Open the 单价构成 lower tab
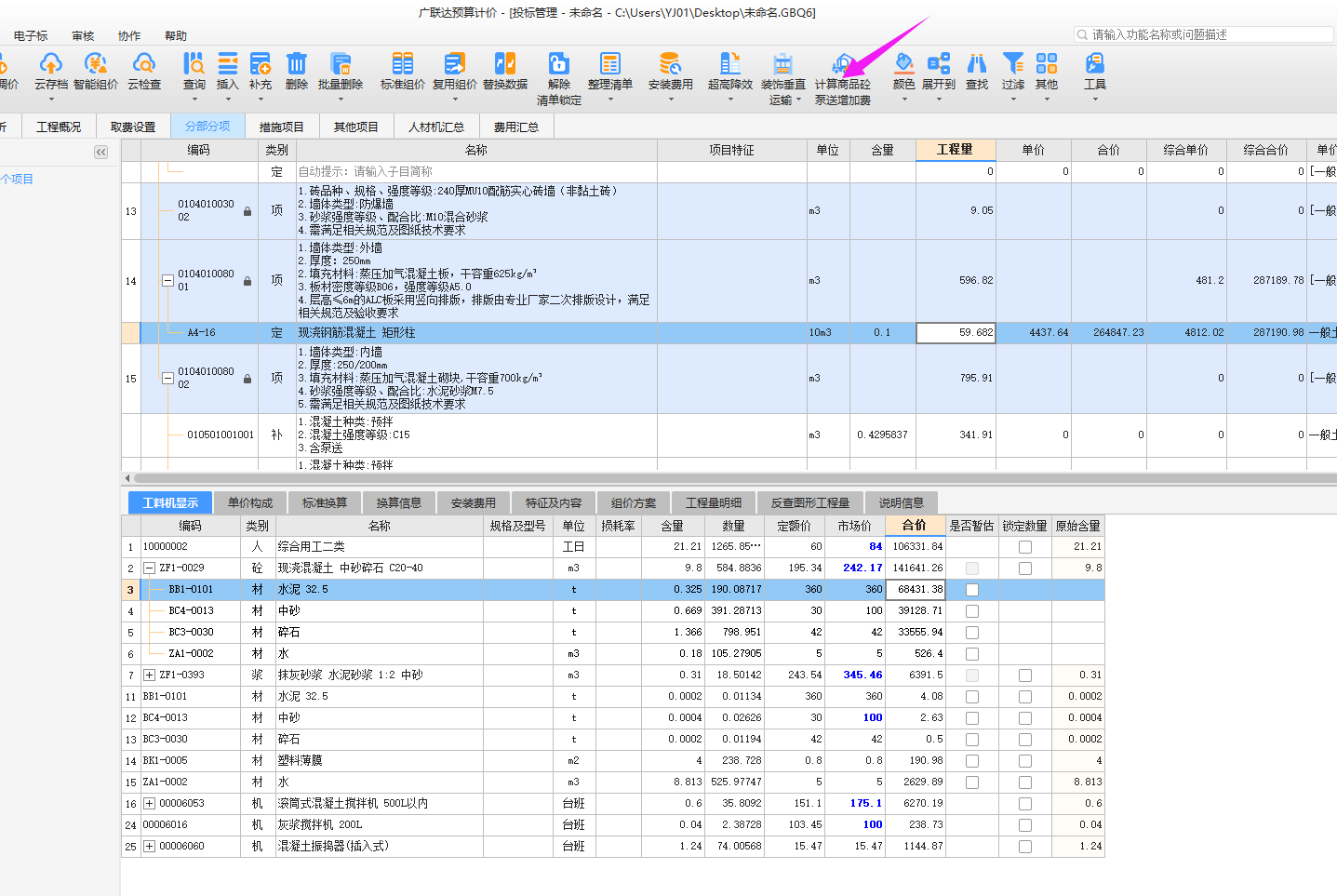1337x896 pixels. point(250,502)
